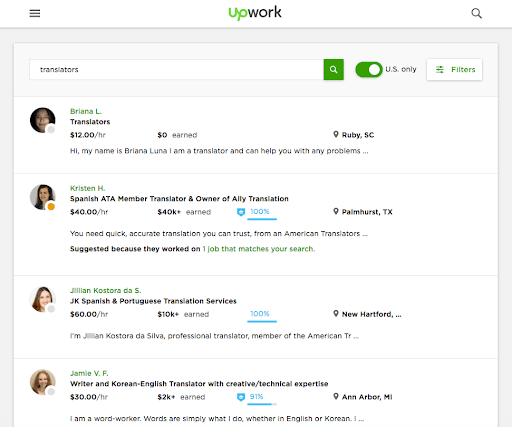Viewport: 512px width, 427px height.
Task: Open the header search magnifier icon
Action: pyautogui.click(x=476, y=13)
